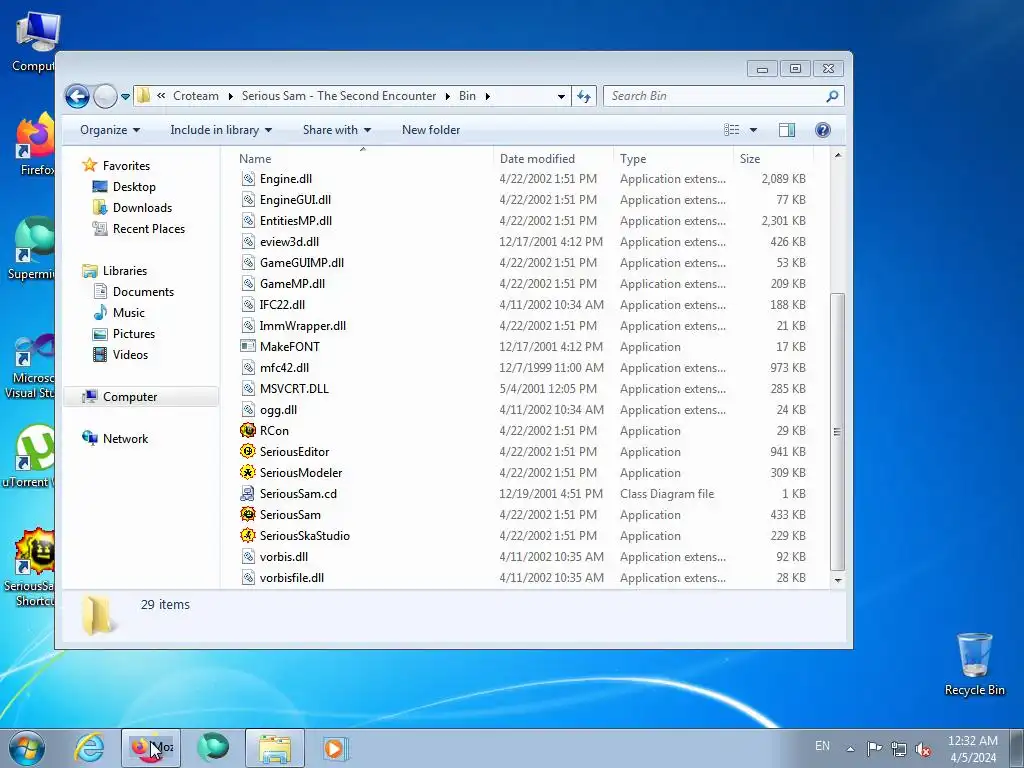Select the MSVCRT.DLL file name
The height and width of the screenshot is (768, 1024).
coord(294,389)
